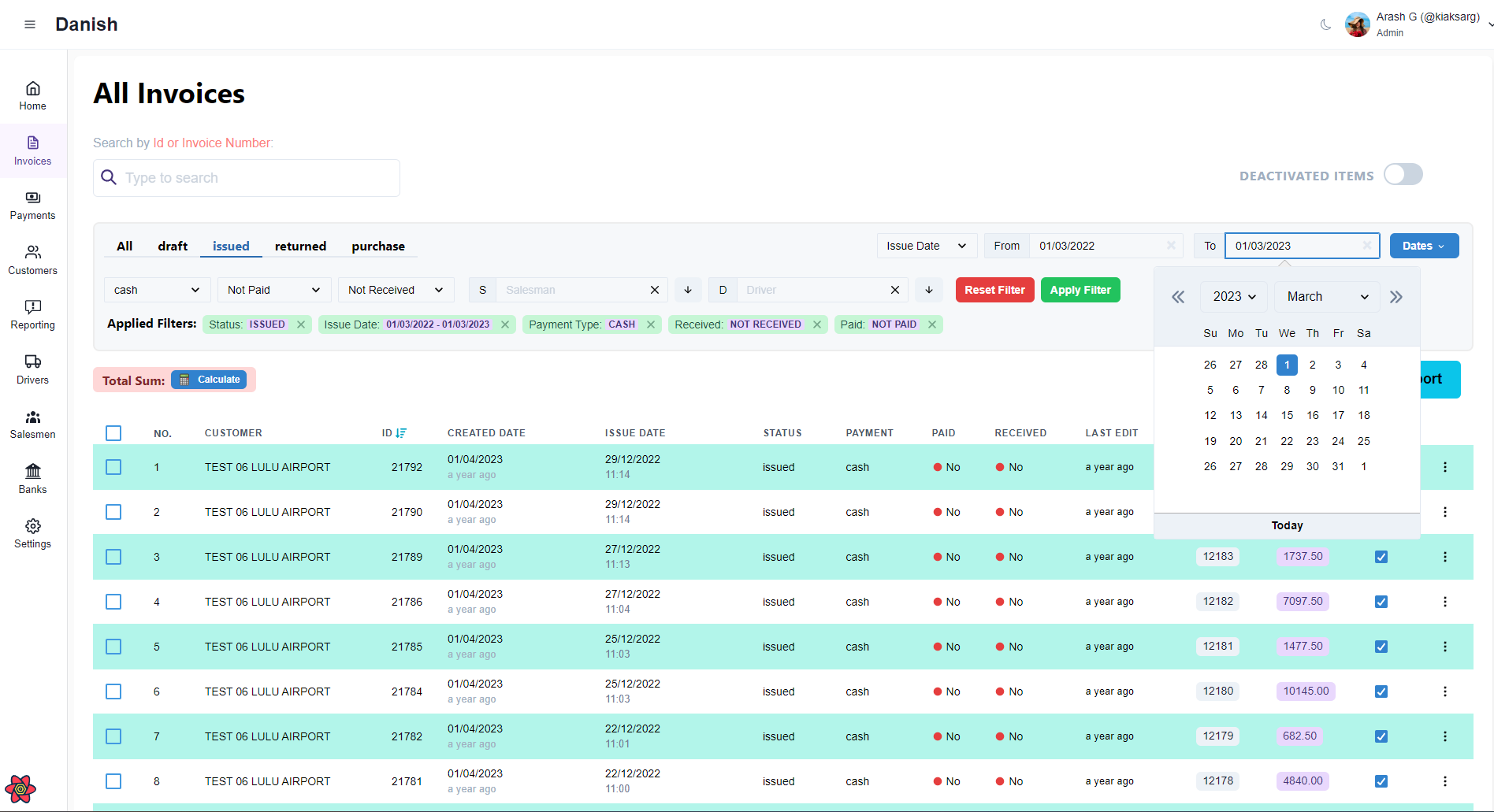Open the hamburger menu icon

pos(30,24)
